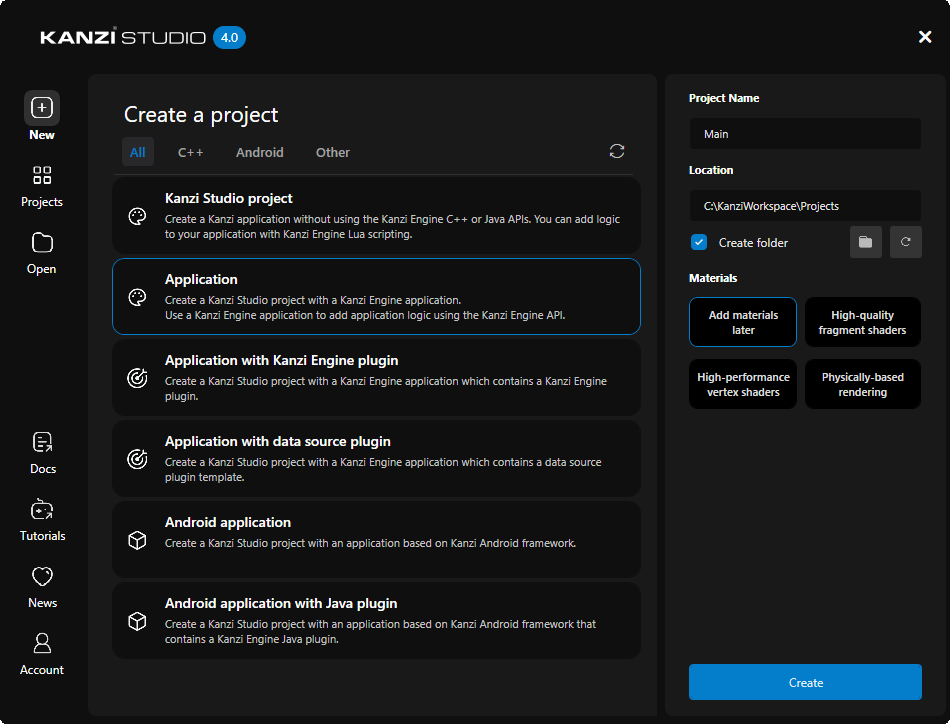950x724 pixels.
Task: Uncheck the Create folder checkbox
Action: click(699, 242)
